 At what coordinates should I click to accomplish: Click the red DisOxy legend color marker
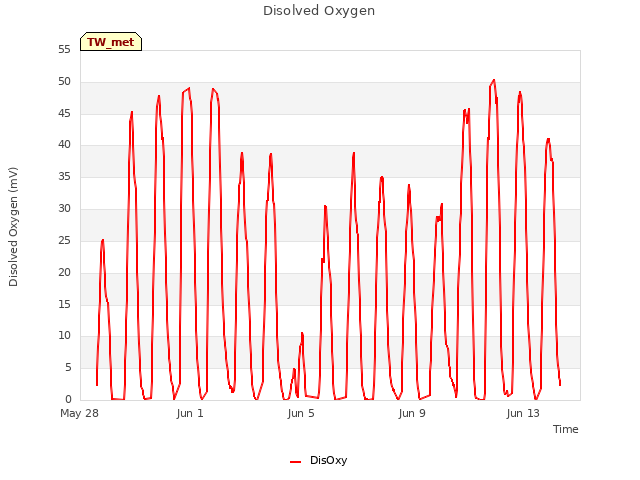pos(296,462)
